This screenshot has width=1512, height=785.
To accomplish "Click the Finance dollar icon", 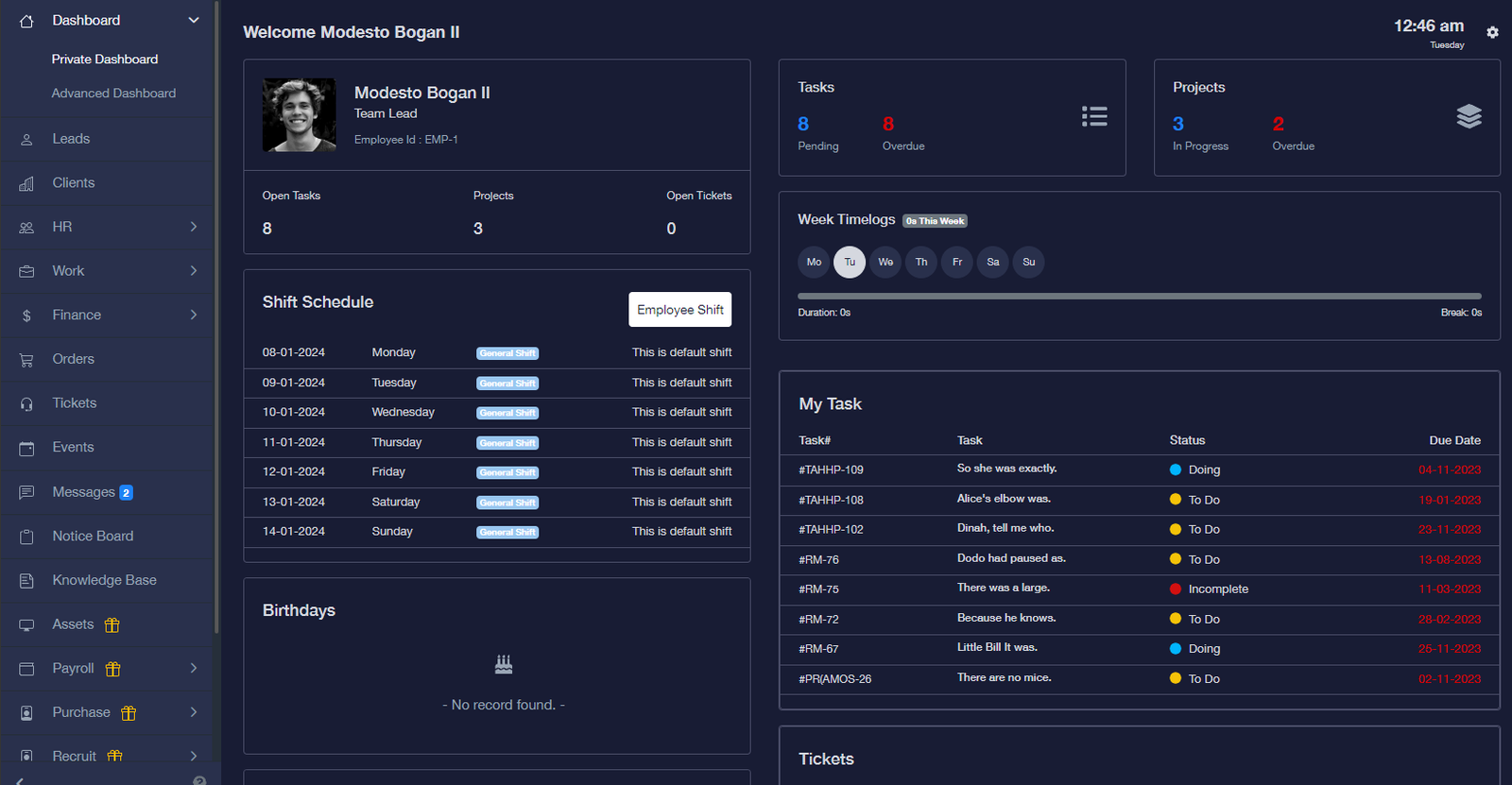I will coord(26,316).
